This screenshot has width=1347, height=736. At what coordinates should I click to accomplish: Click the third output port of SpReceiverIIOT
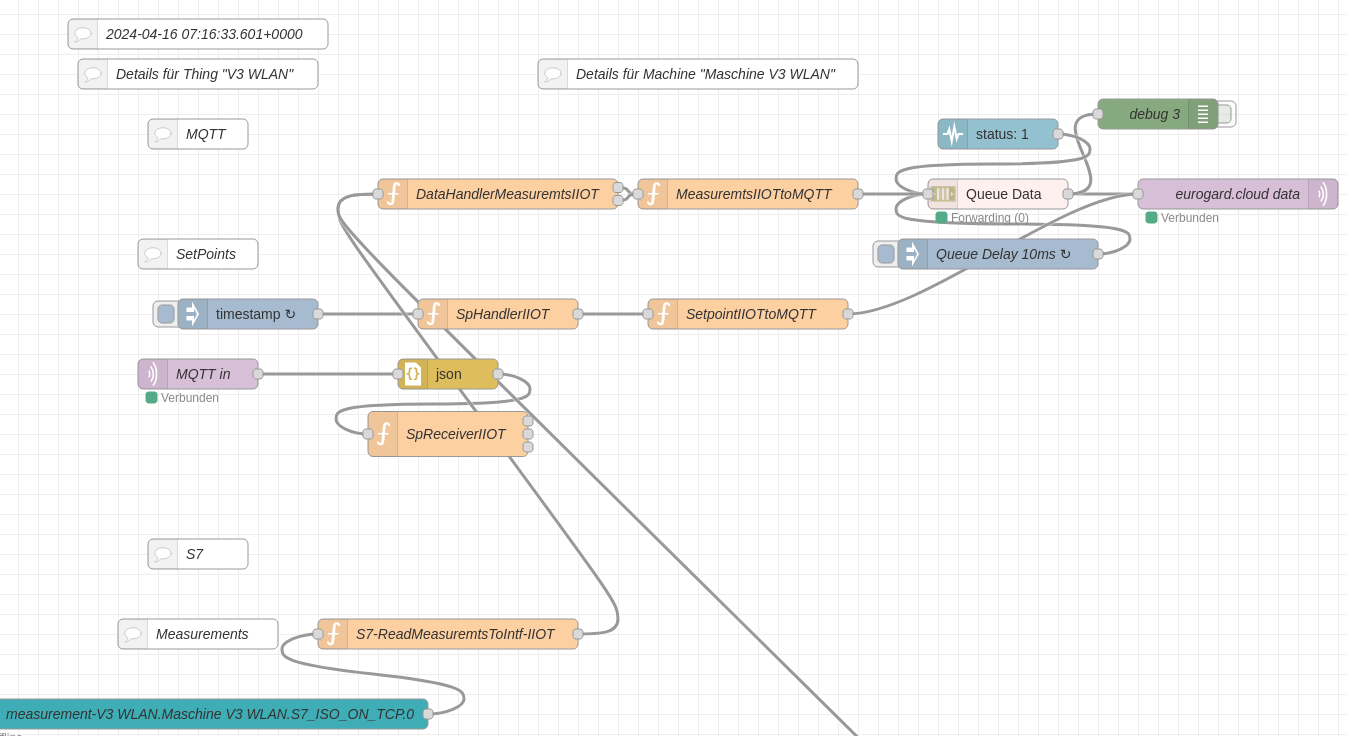pyautogui.click(x=528, y=447)
